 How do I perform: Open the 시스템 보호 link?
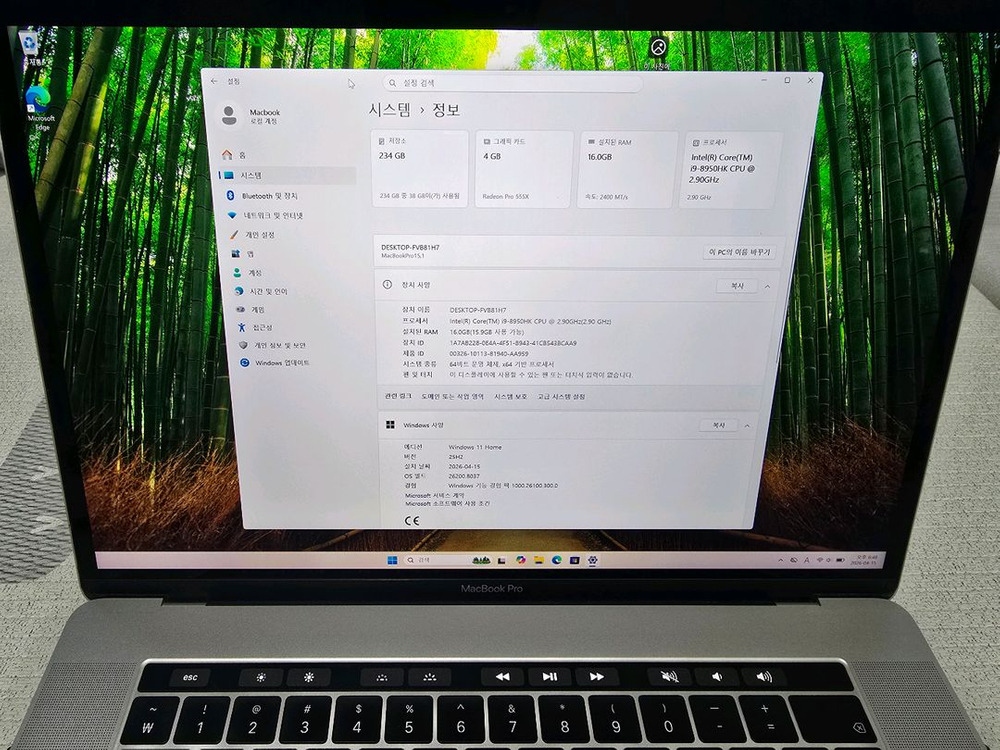[510, 397]
